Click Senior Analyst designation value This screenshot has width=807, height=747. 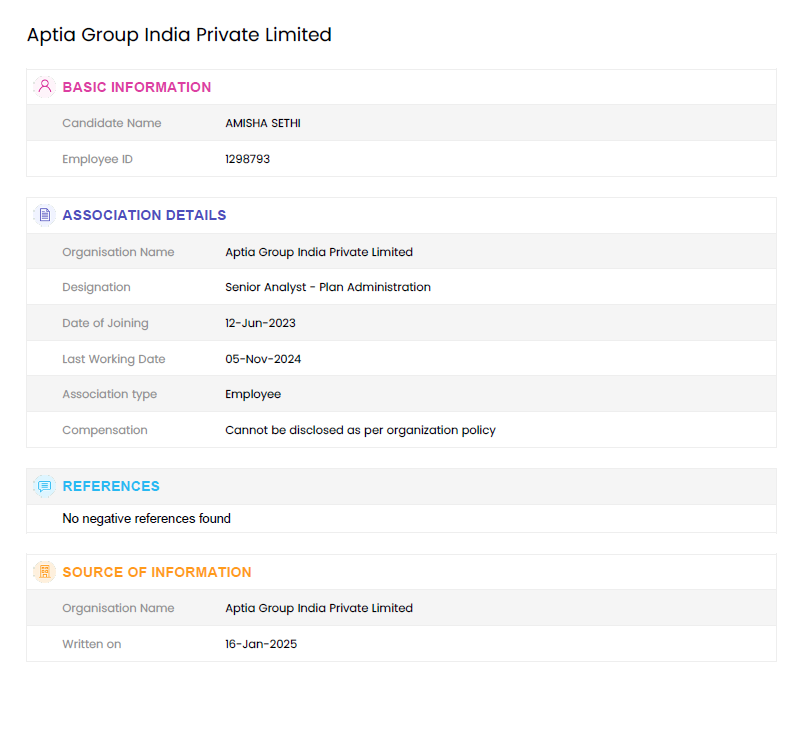328,287
